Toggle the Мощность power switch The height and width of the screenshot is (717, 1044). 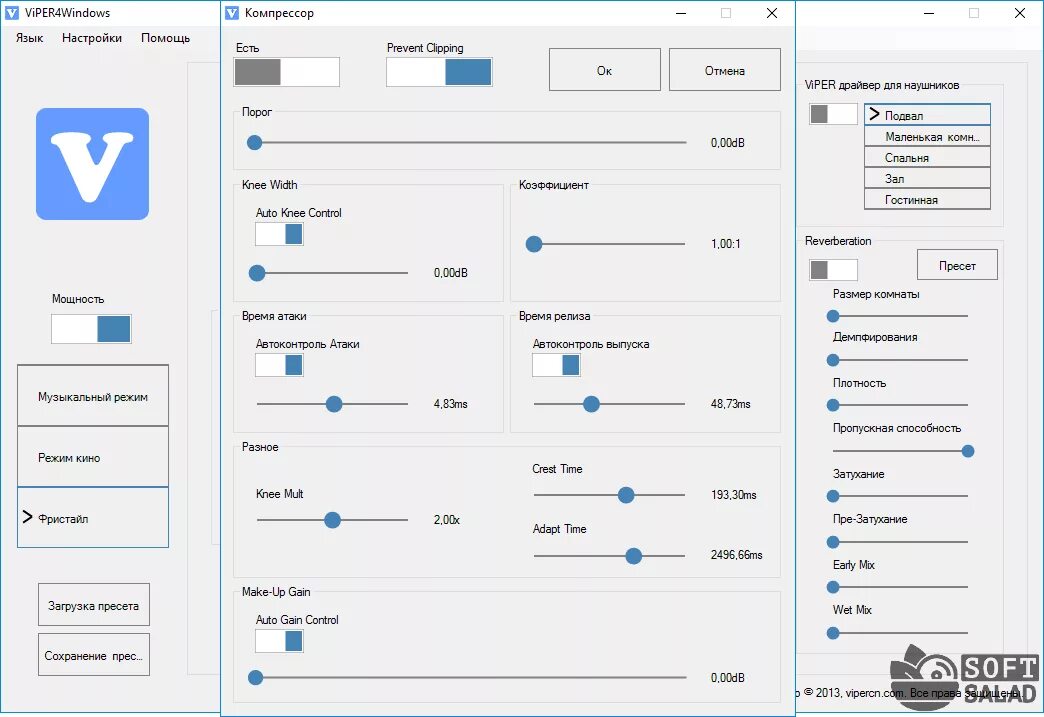tap(91, 329)
